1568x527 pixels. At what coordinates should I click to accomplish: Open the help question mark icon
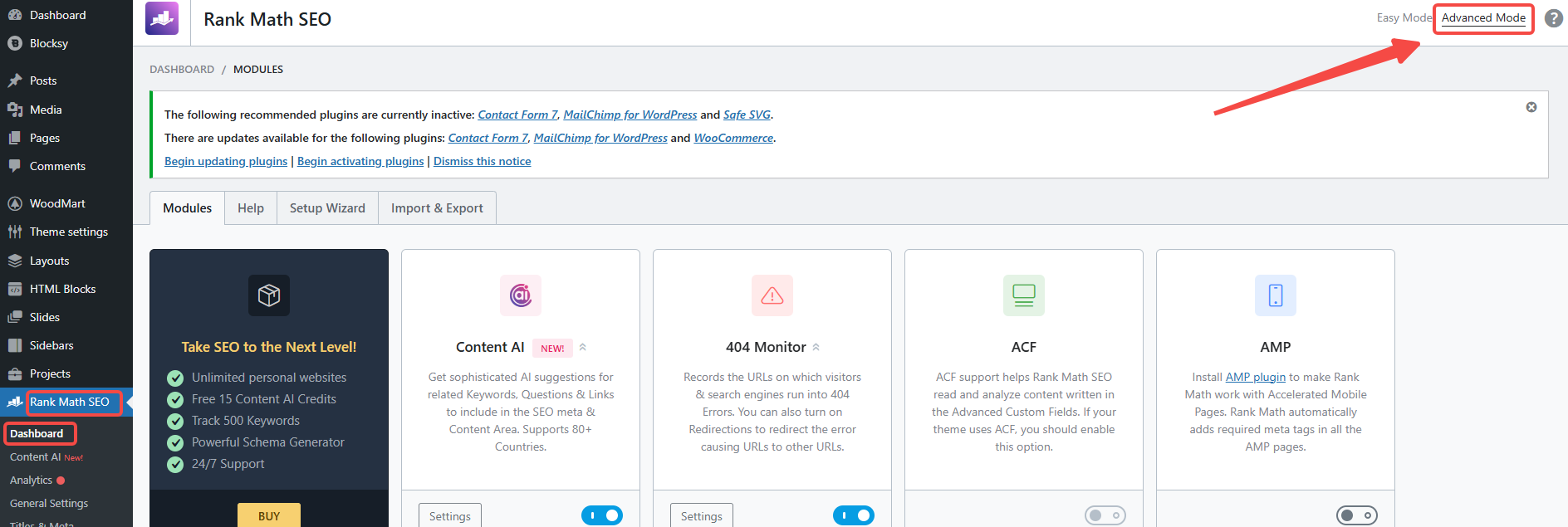(1553, 18)
